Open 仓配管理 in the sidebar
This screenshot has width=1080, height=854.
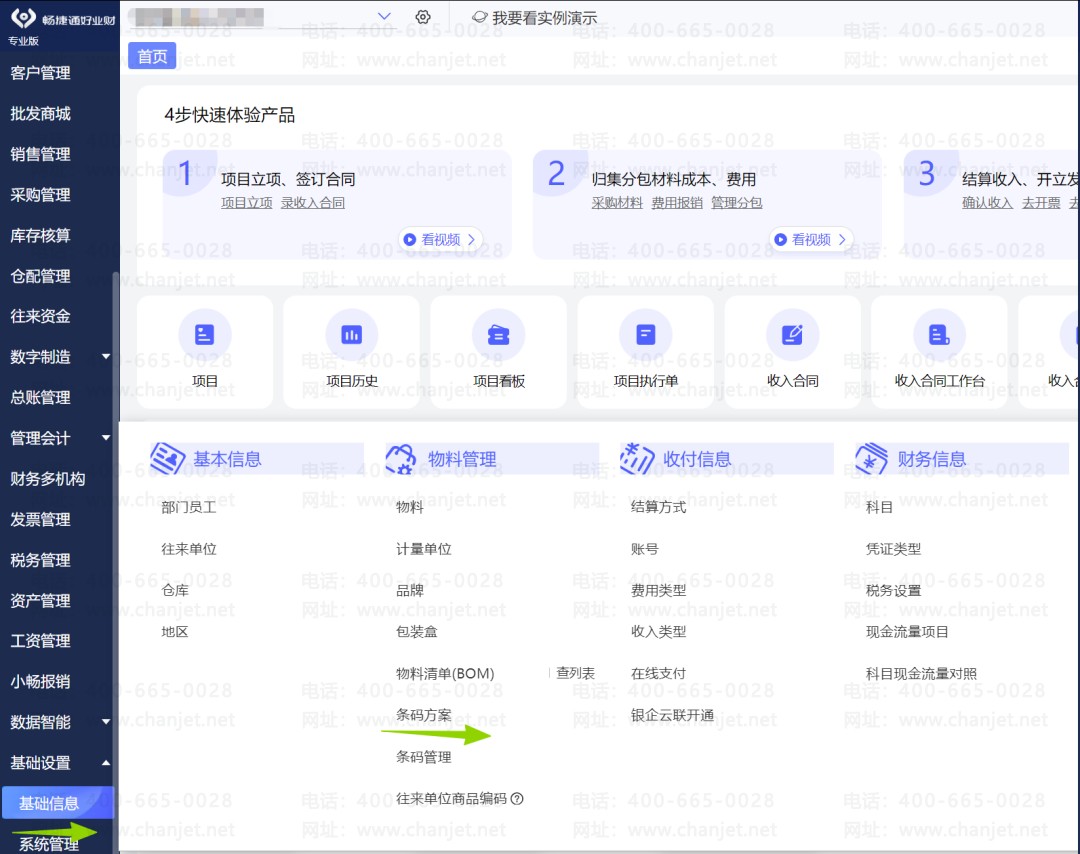point(41,276)
